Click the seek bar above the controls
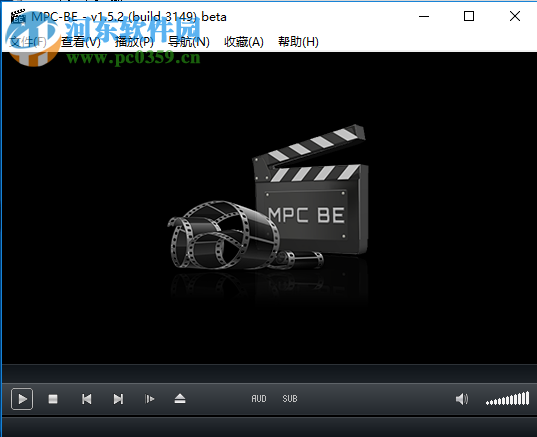The width and height of the screenshot is (537, 437). (x=269, y=374)
